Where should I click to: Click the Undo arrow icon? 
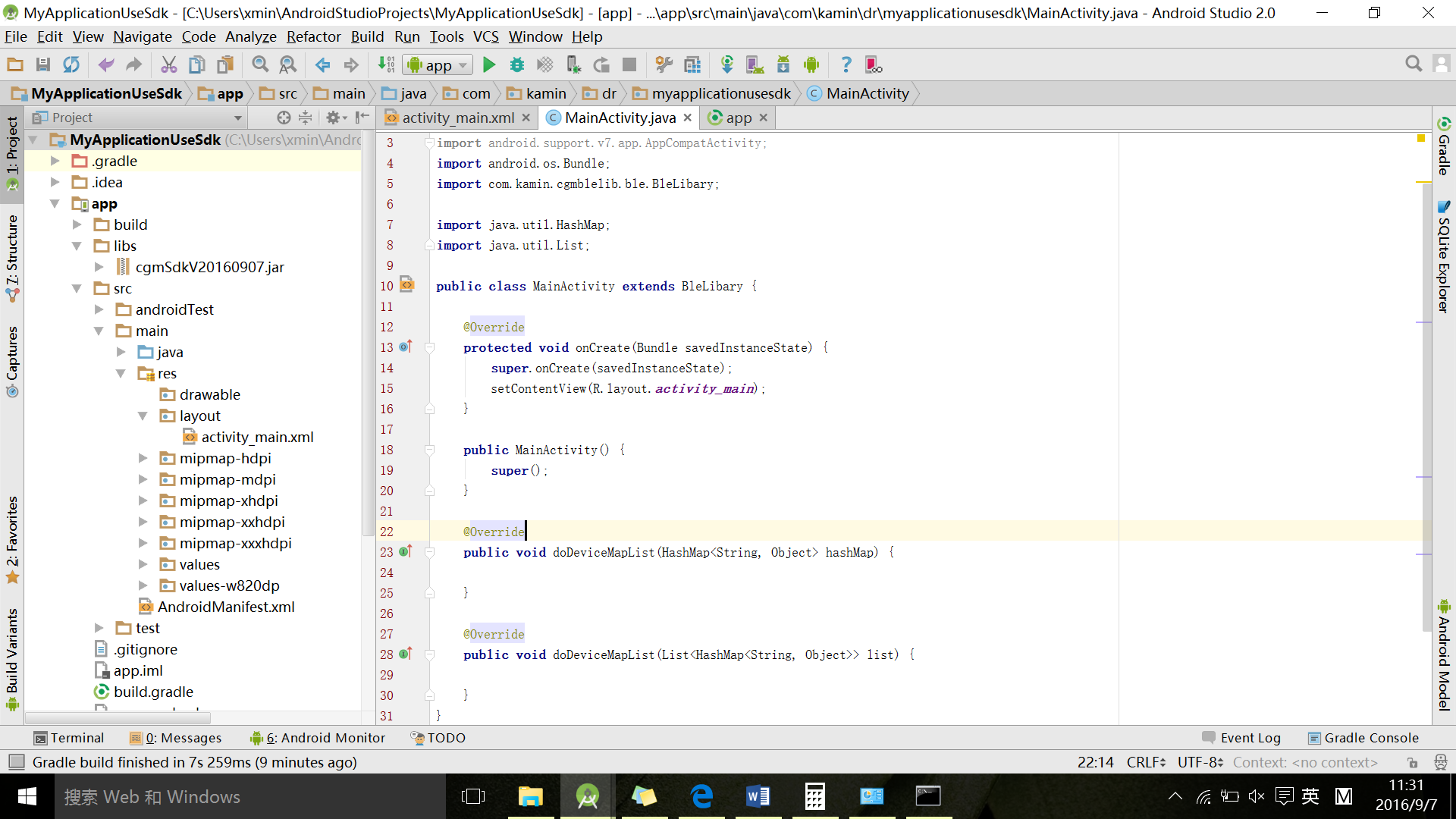tap(106, 65)
